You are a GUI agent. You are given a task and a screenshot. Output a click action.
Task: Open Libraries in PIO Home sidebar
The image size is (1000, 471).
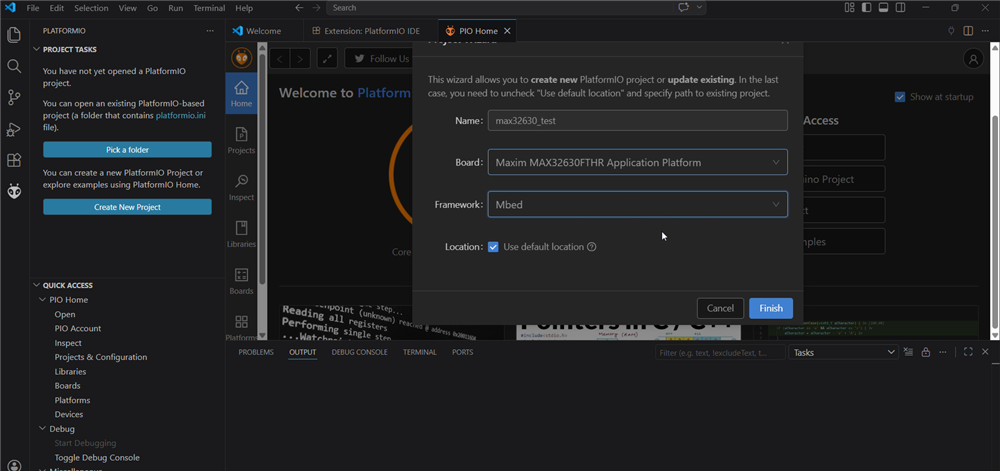(242, 234)
